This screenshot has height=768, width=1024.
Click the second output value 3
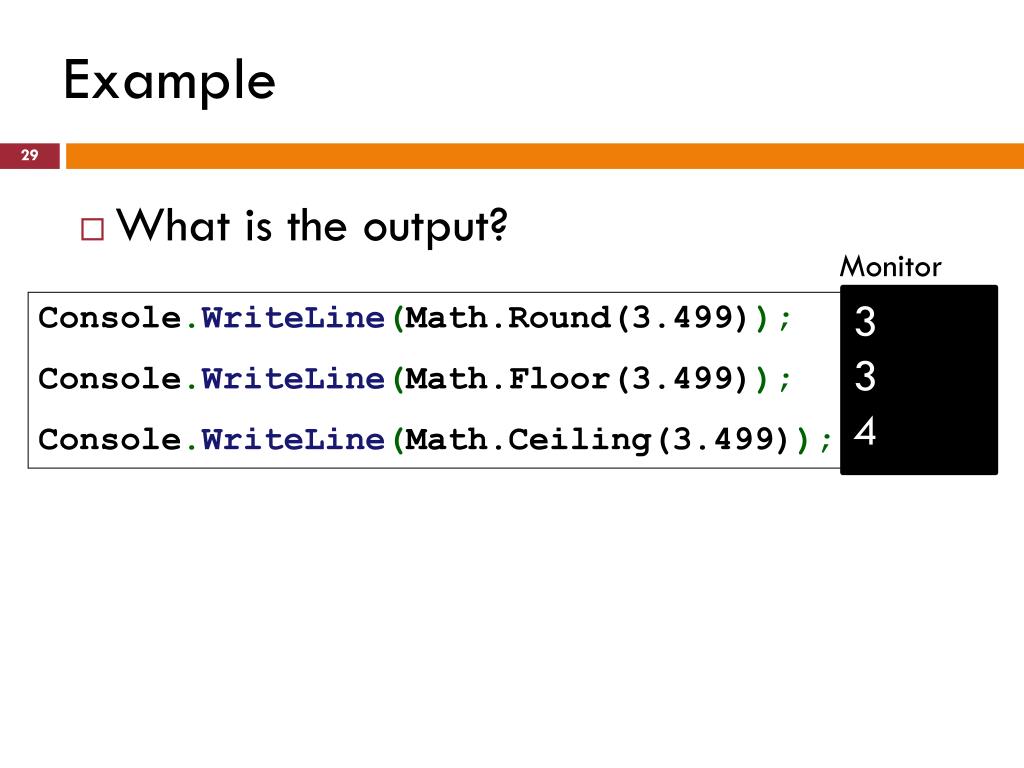coord(866,377)
